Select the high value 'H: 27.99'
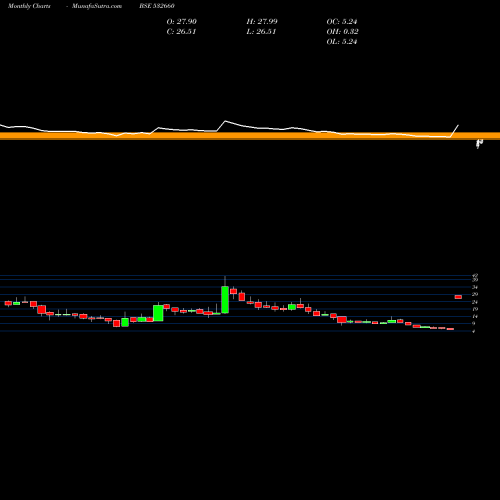Viewport: 500px width, 500px height. click(262, 22)
